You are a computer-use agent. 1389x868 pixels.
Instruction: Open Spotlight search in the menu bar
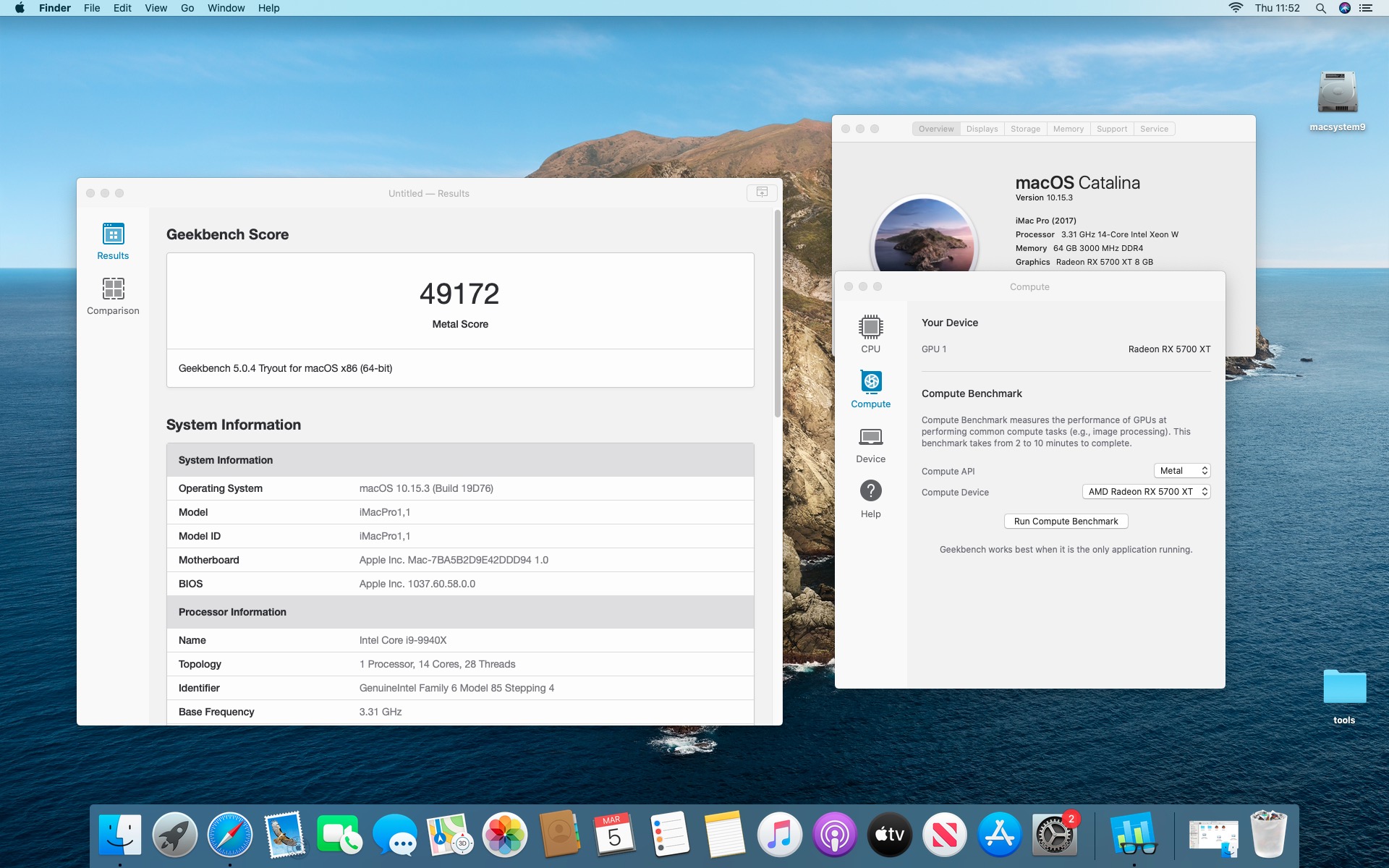pos(1320,8)
